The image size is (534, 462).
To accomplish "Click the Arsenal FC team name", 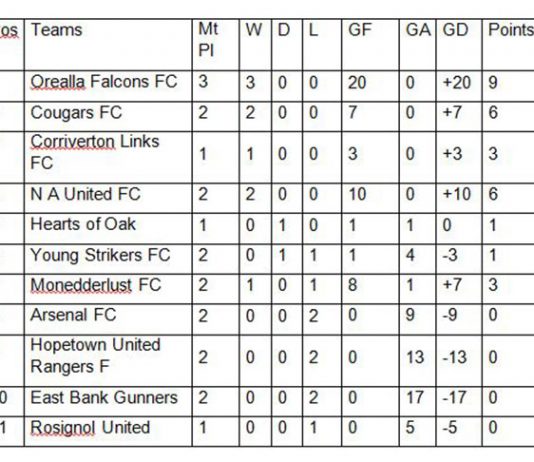I will click(73, 315).
